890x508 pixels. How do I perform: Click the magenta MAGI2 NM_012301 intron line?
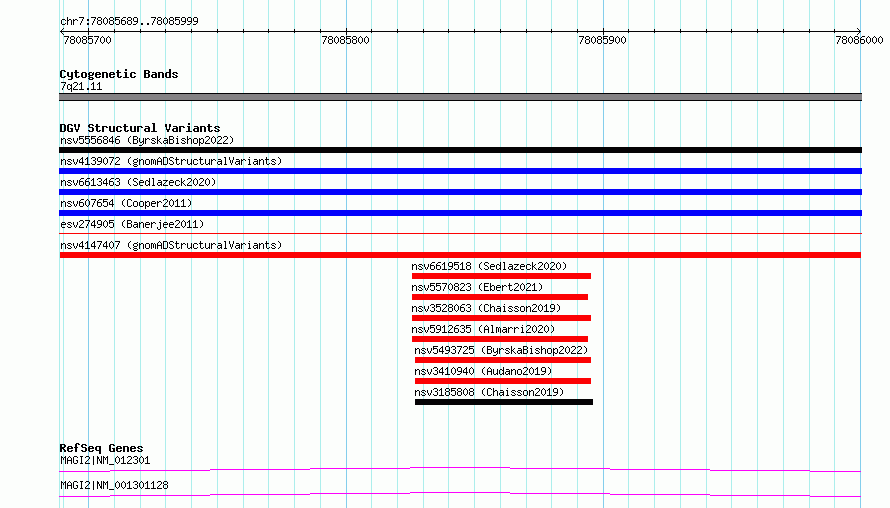(460, 469)
